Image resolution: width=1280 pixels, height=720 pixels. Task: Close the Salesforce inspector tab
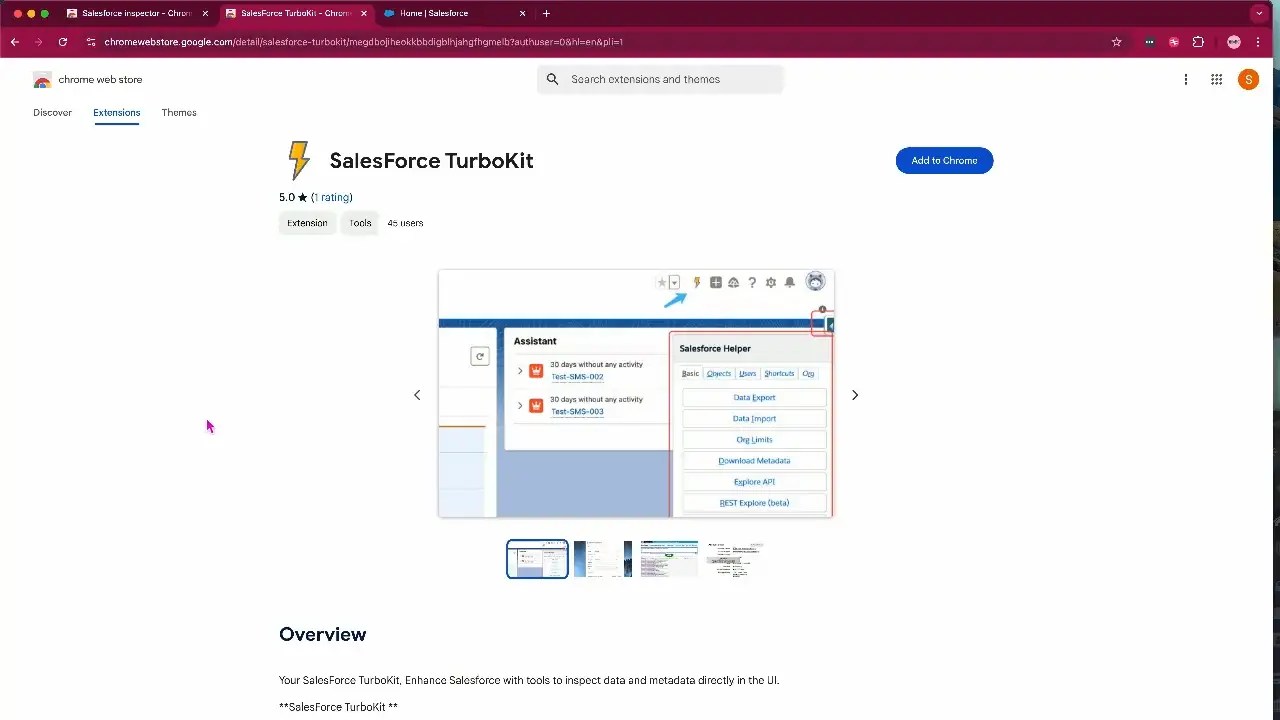point(205,13)
